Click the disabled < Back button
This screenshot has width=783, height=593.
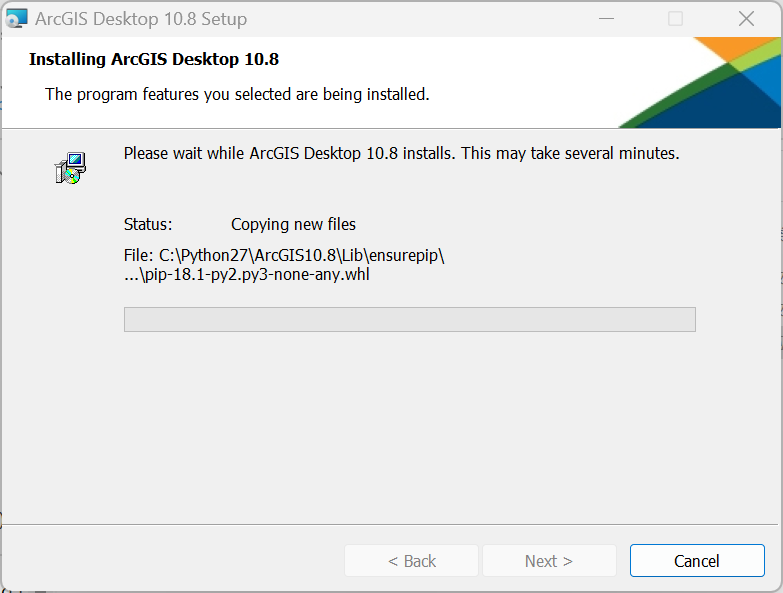click(x=412, y=561)
